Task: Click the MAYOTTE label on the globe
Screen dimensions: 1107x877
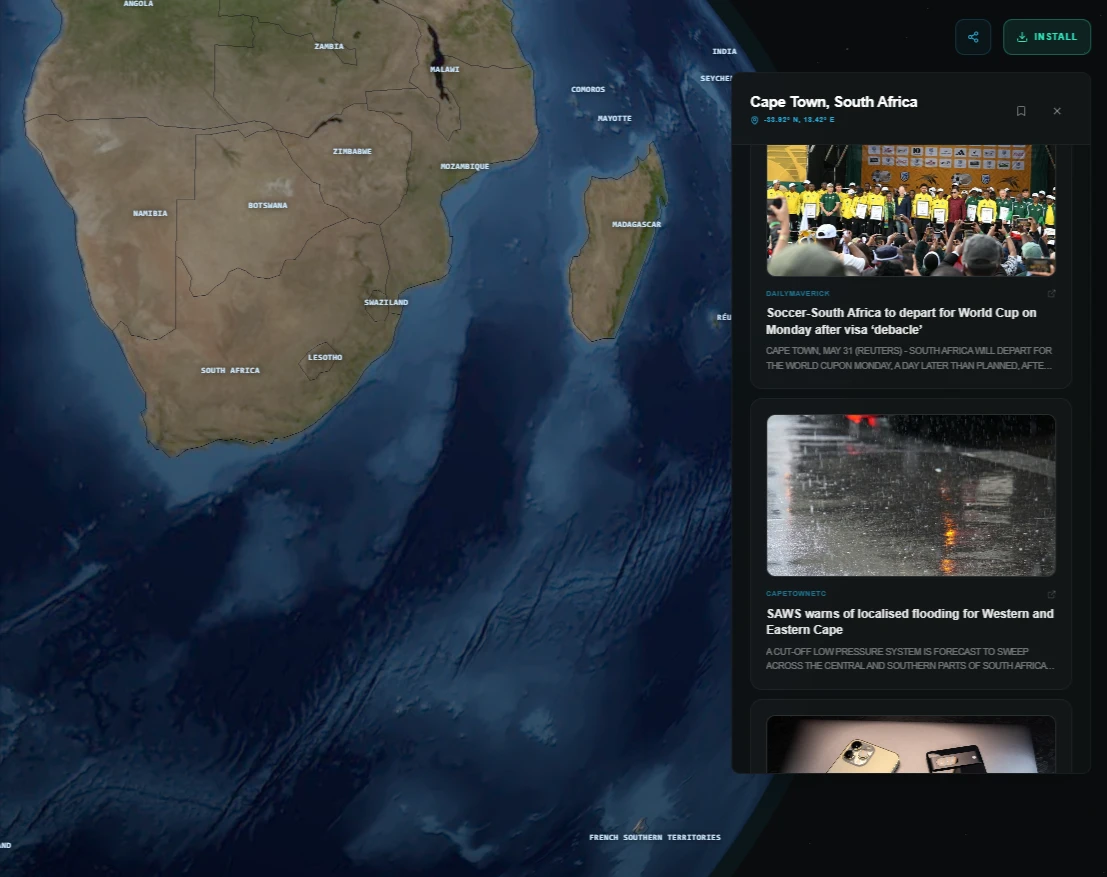Action: [x=614, y=119]
